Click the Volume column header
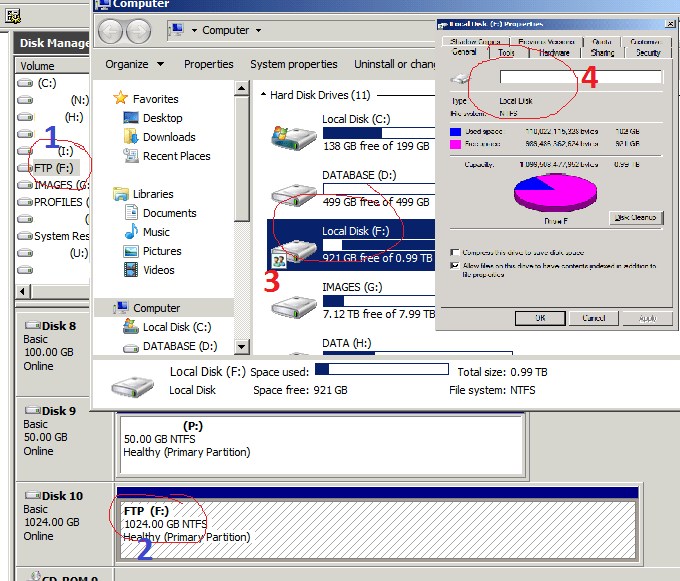 tap(52, 66)
